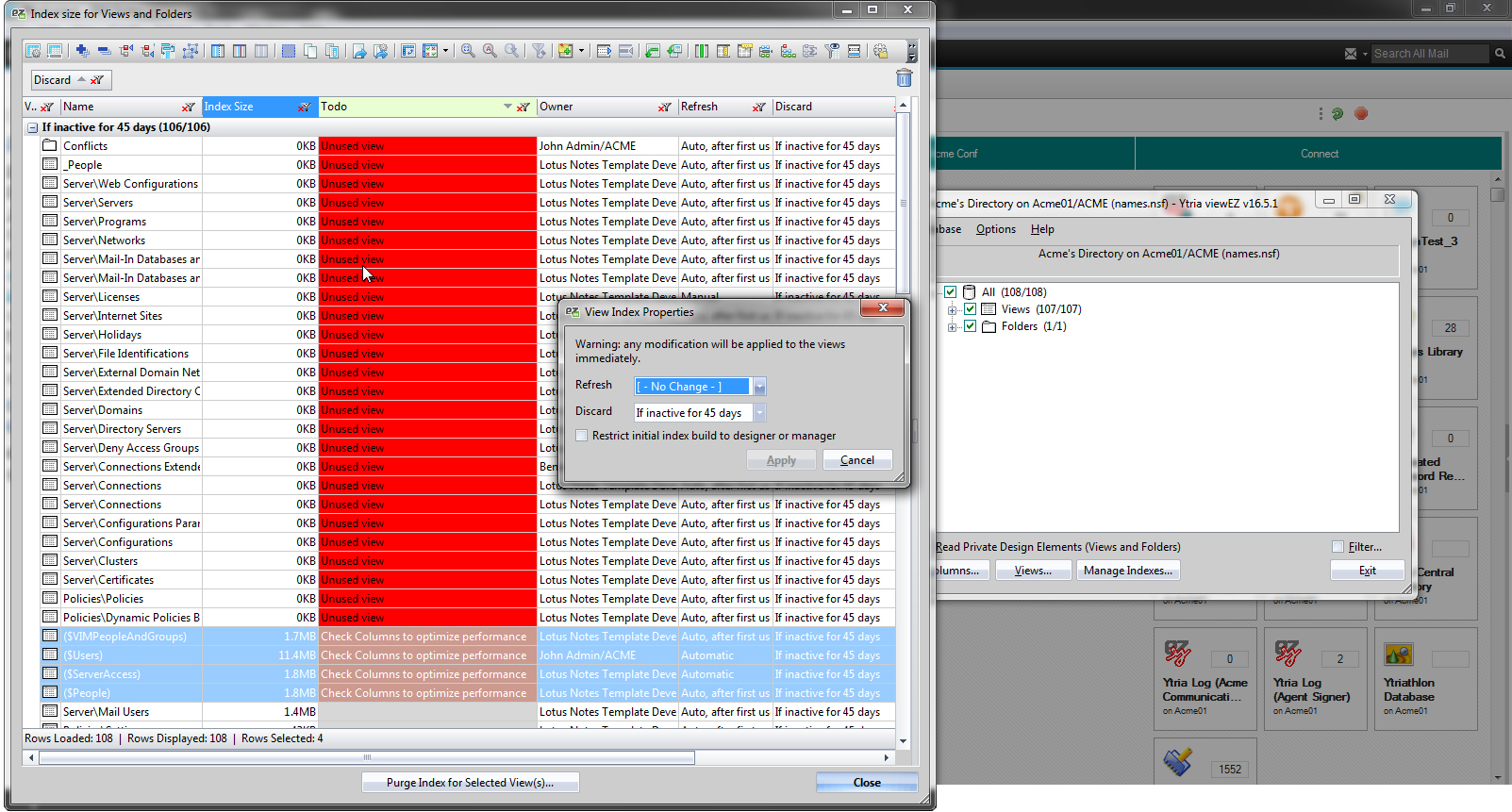Image resolution: width=1512 pixels, height=812 pixels.
Task: Click the first magnifier search icon in toolbar
Action: (468, 51)
